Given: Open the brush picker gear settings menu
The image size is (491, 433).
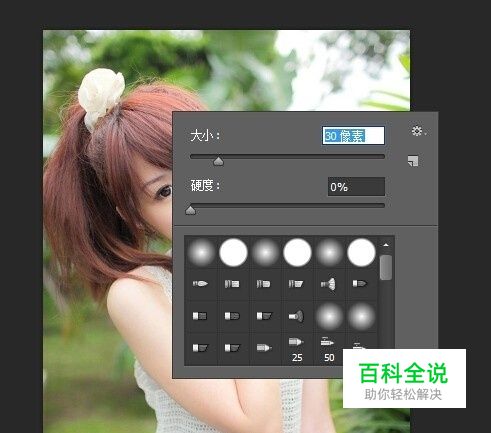Looking at the screenshot, I should (x=418, y=131).
